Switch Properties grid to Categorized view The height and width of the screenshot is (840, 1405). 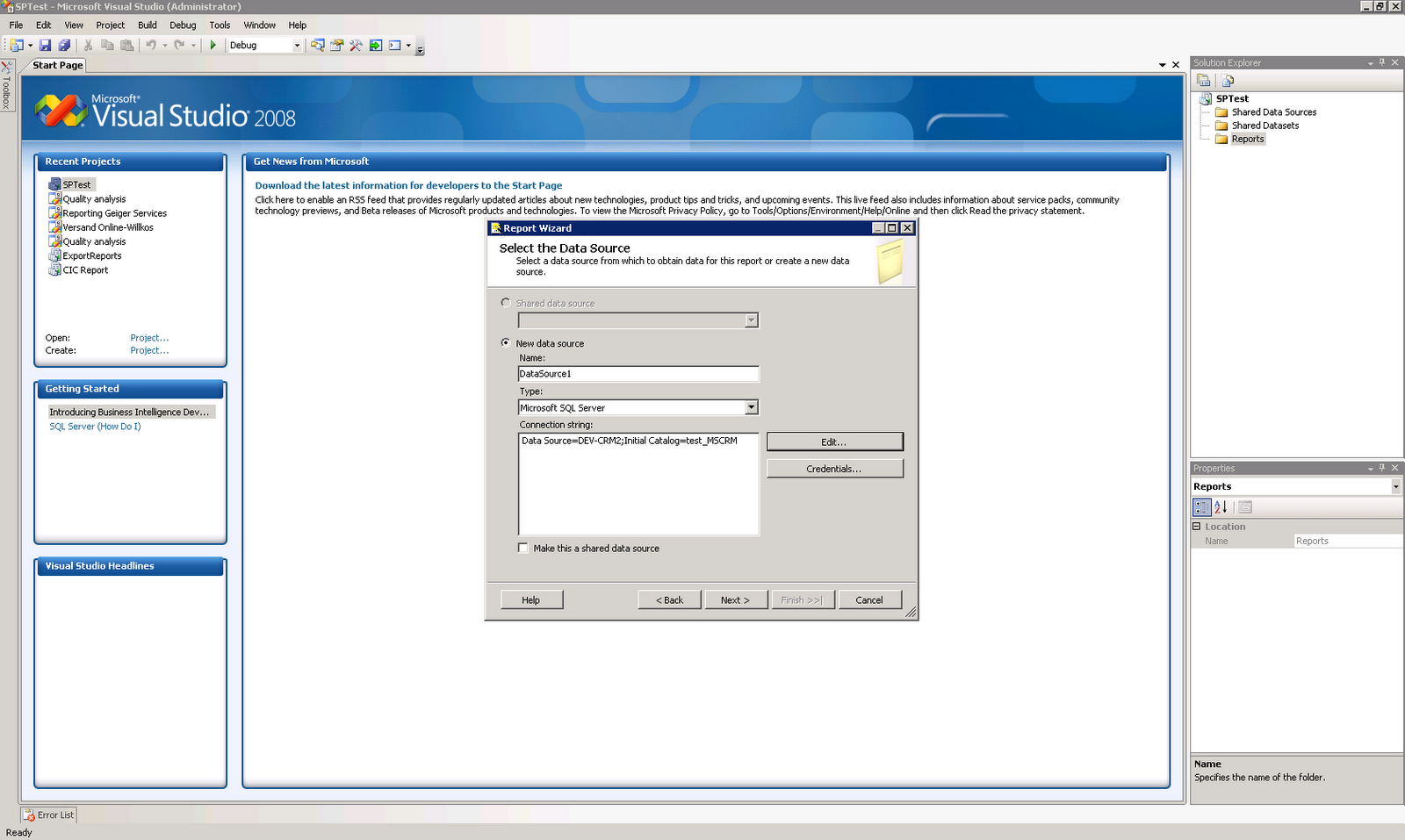(1202, 507)
